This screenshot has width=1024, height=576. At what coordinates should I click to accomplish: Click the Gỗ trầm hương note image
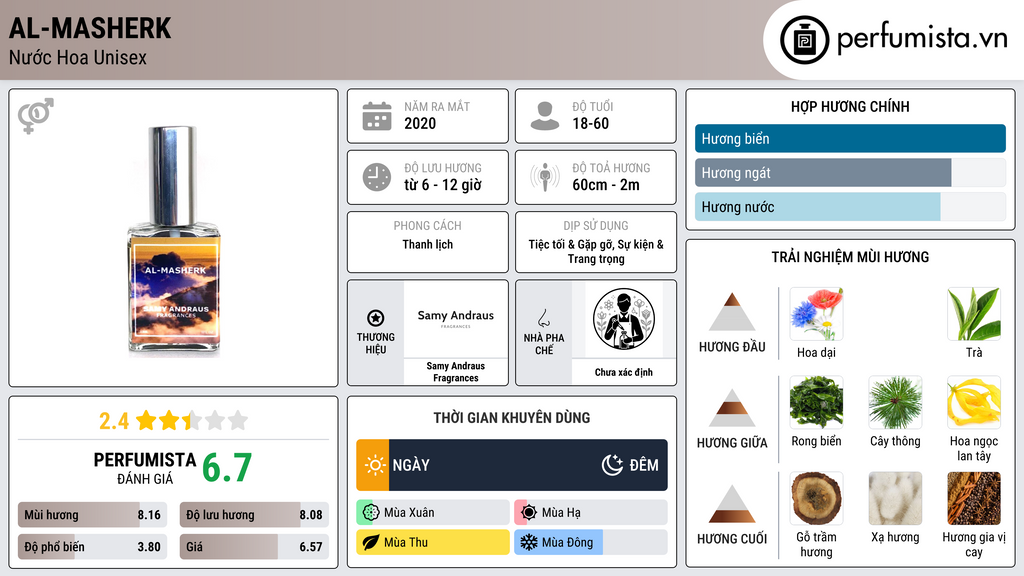[x=816, y=498]
